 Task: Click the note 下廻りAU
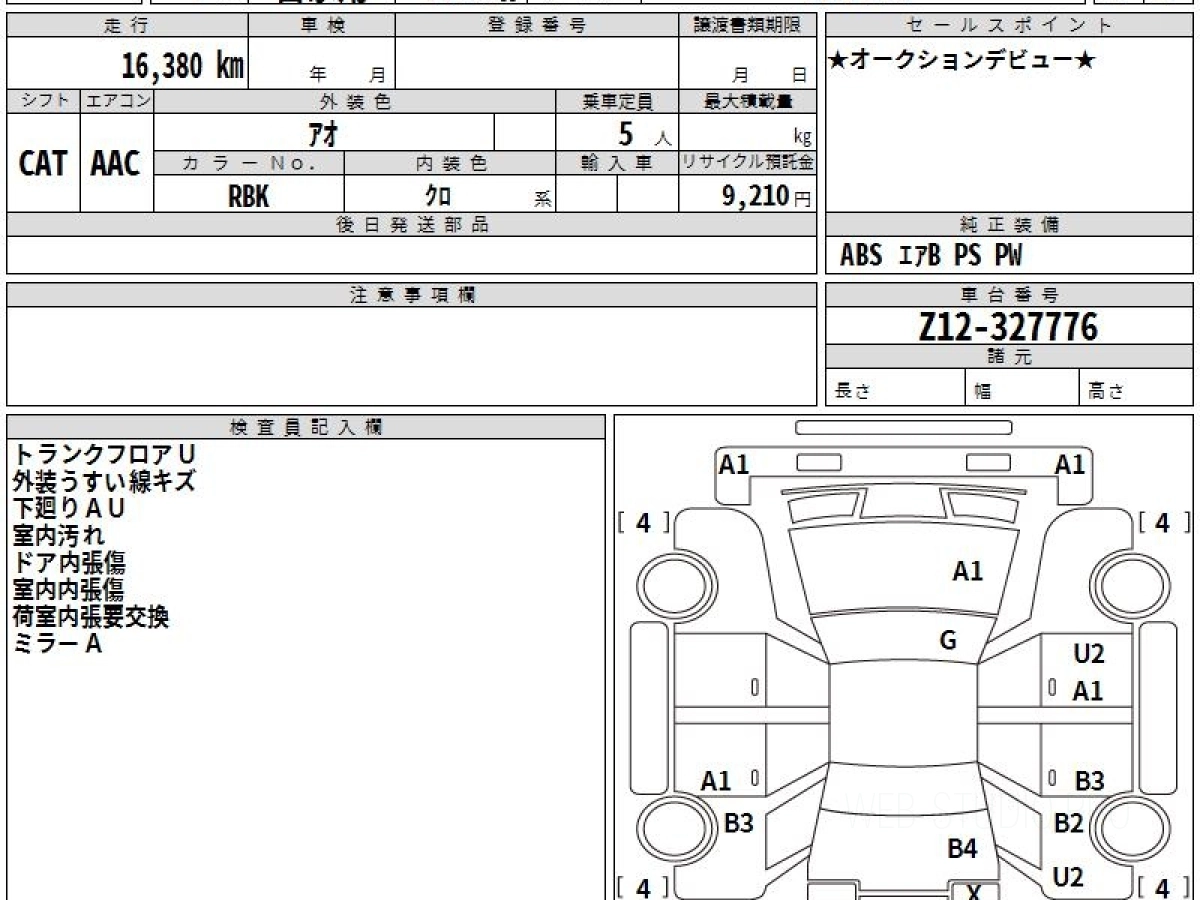click(69, 508)
